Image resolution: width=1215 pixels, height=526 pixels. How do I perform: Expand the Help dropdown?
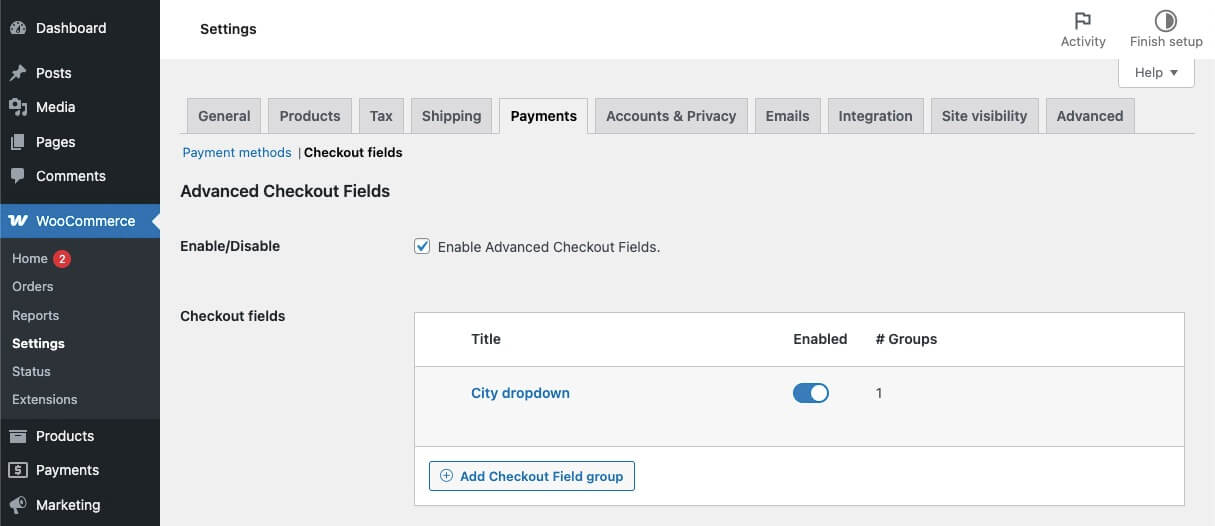pyautogui.click(x=1156, y=72)
